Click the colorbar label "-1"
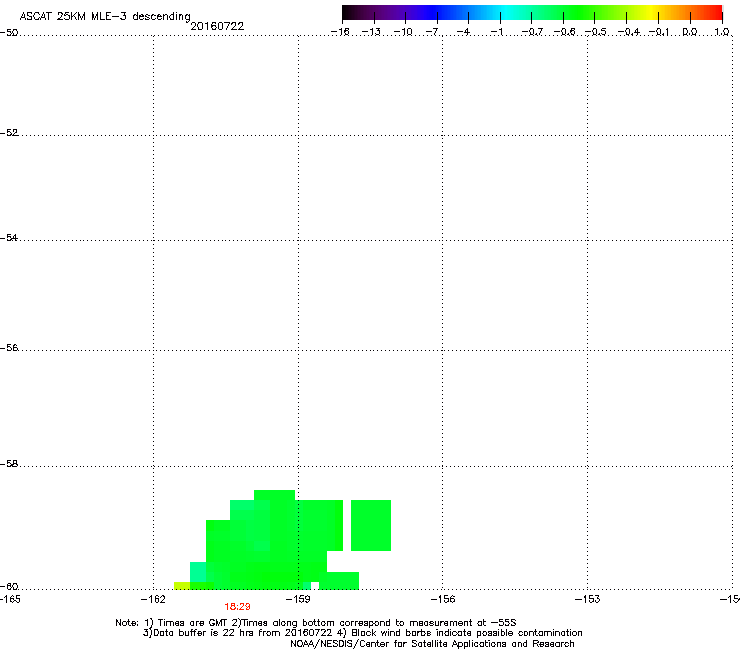740x650 pixels. click(x=498, y=32)
